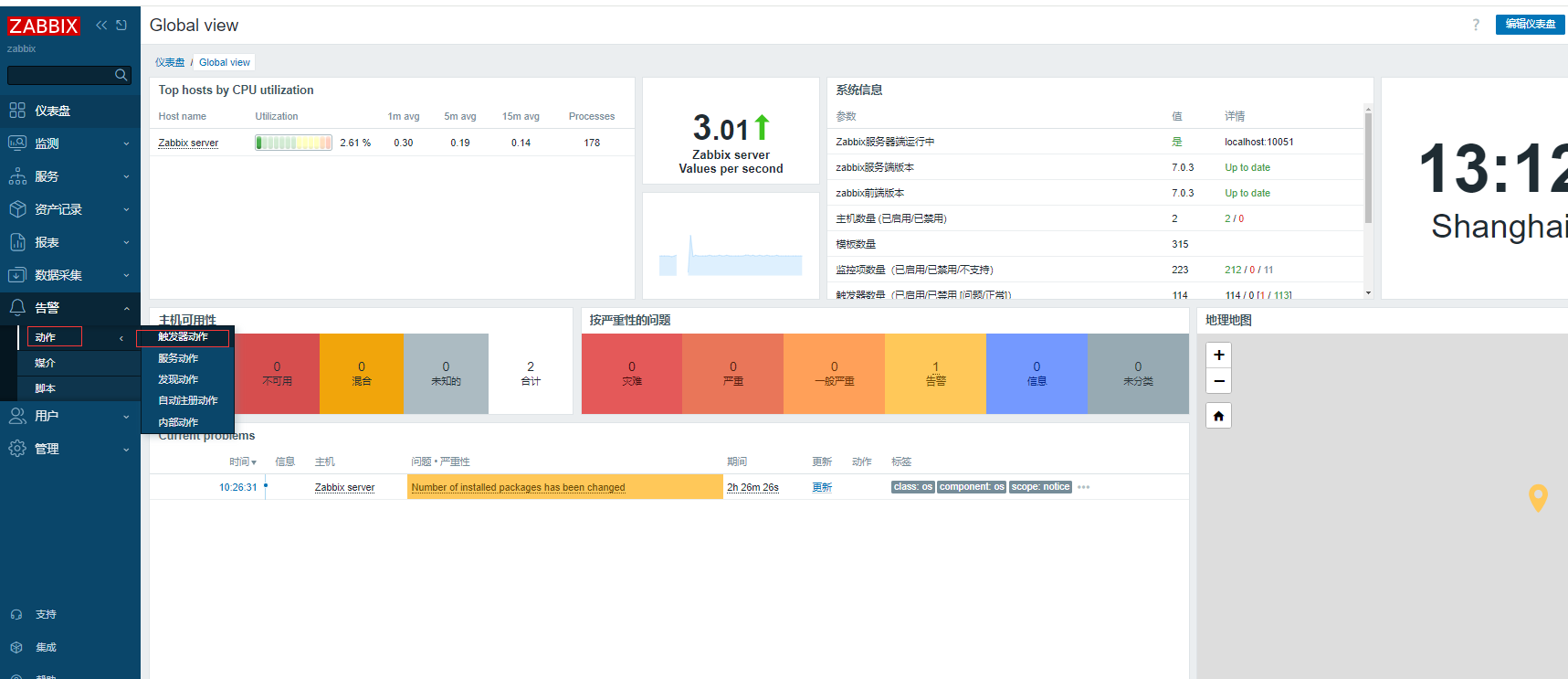This screenshot has height=679, width=1568.
Task: Click the search magnifier icon
Action: [121, 75]
